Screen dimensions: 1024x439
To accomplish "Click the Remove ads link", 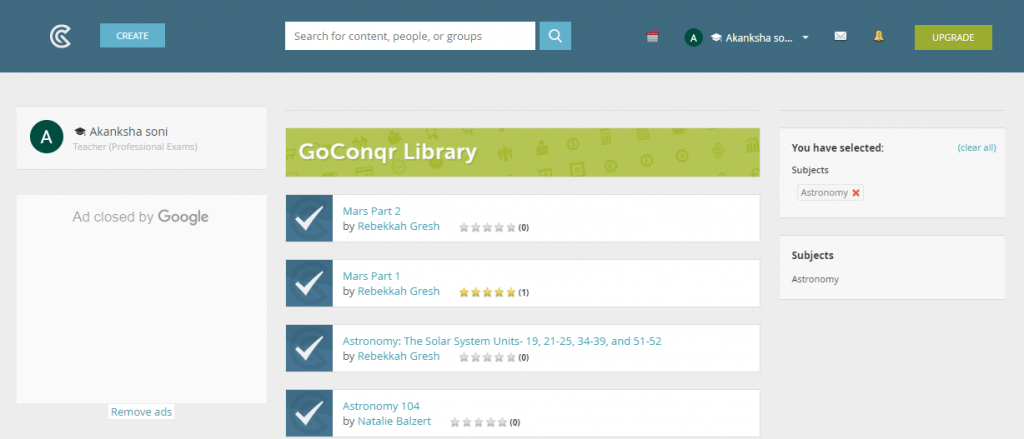I will [x=142, y=412].
